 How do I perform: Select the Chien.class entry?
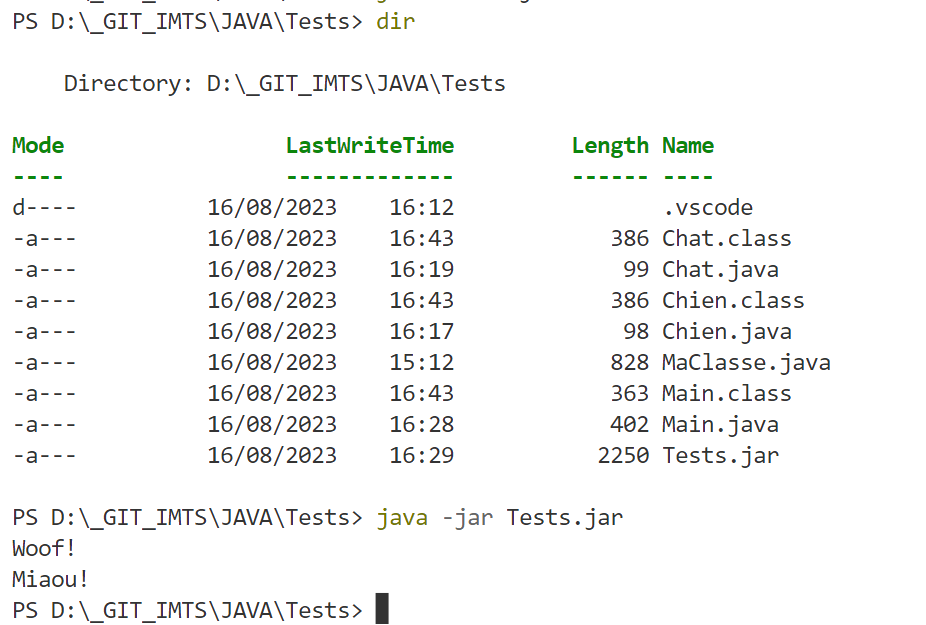(x=733, y=301)
